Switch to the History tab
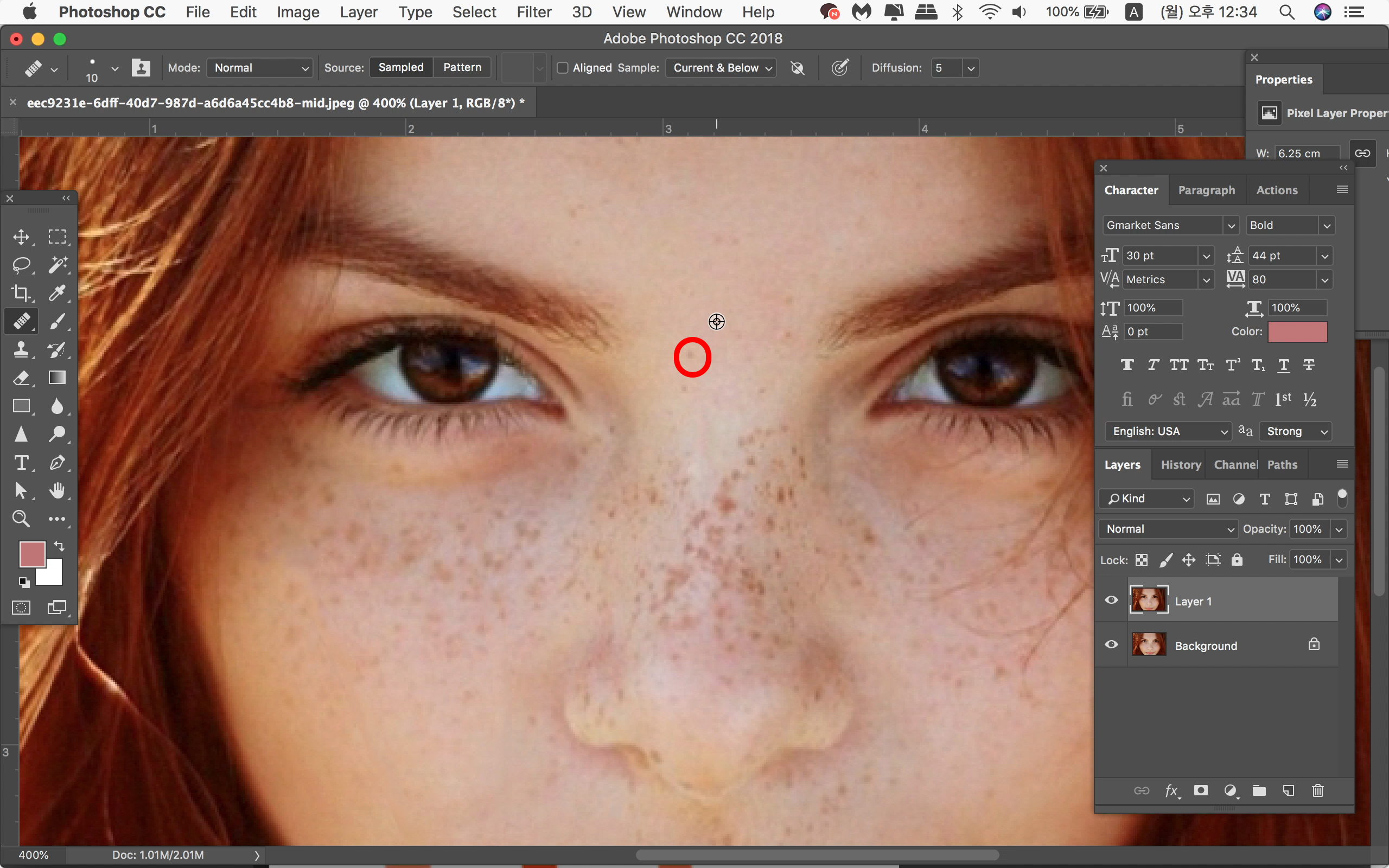 [x=1181, y=464]
